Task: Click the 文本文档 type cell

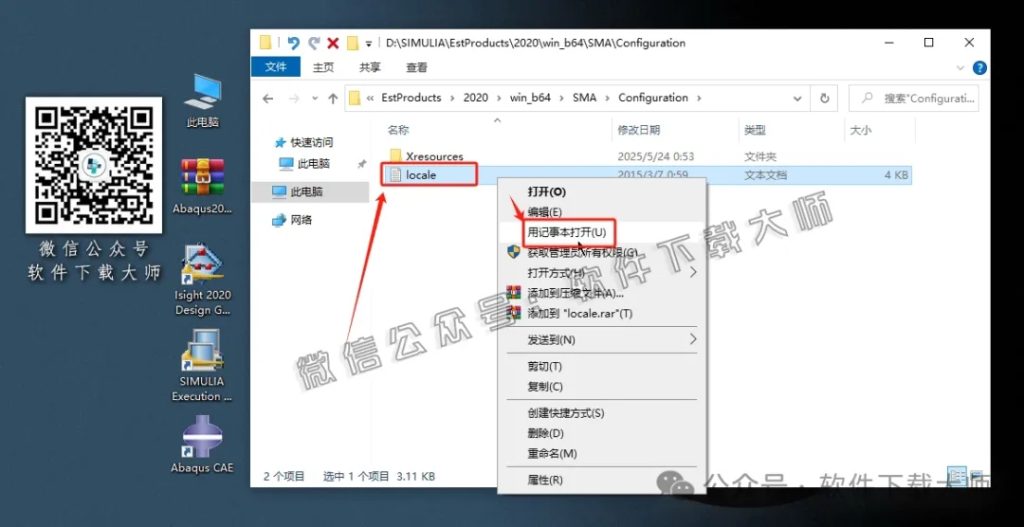Action: click(765, 175)
